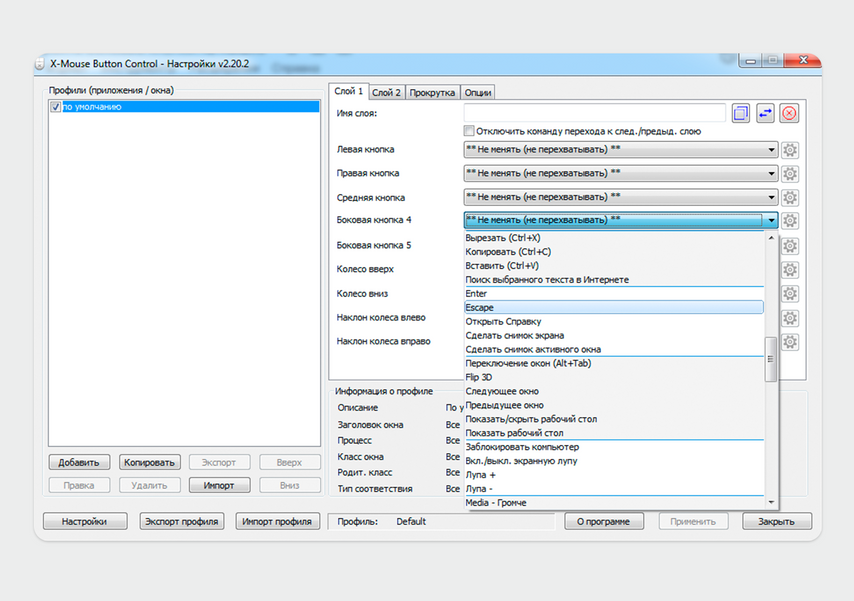The height and width of the screenshot is (601, 854).
Task: Open gear settings for Боковая кнопка 4
Action: coord(790,221)
